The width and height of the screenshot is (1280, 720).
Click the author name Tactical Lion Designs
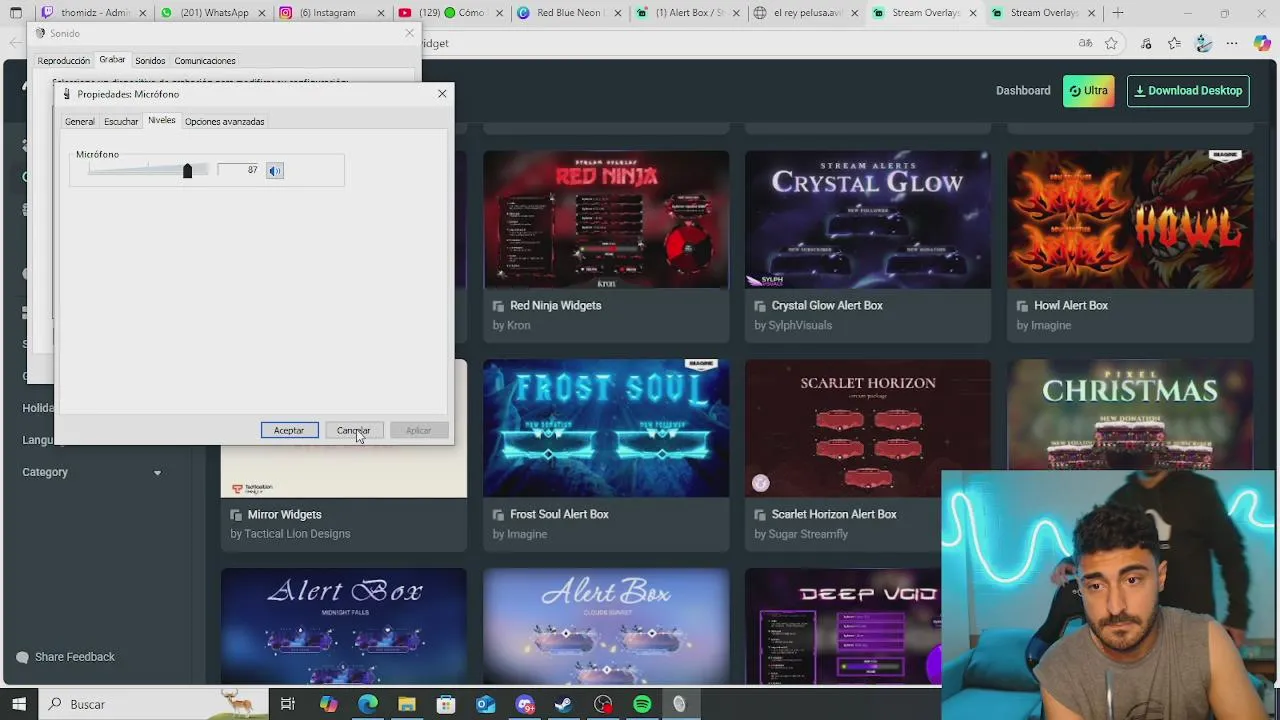pyautogui.click(x=297, y=534)
